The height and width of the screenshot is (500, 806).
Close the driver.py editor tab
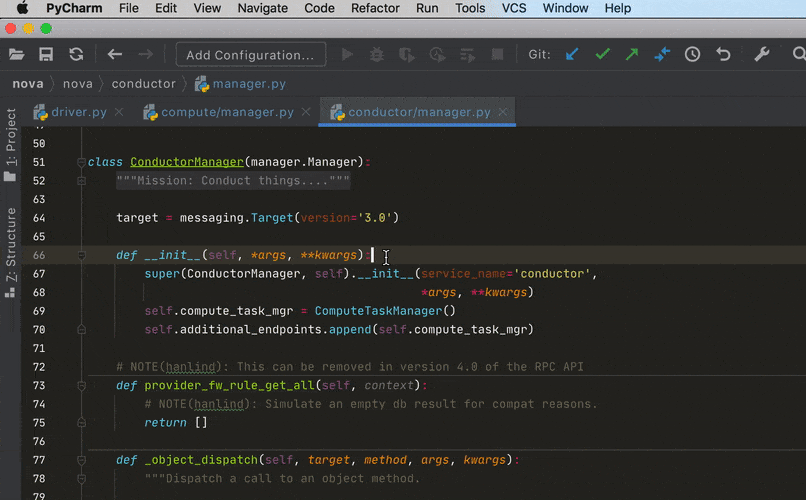(x=118, y=113)
